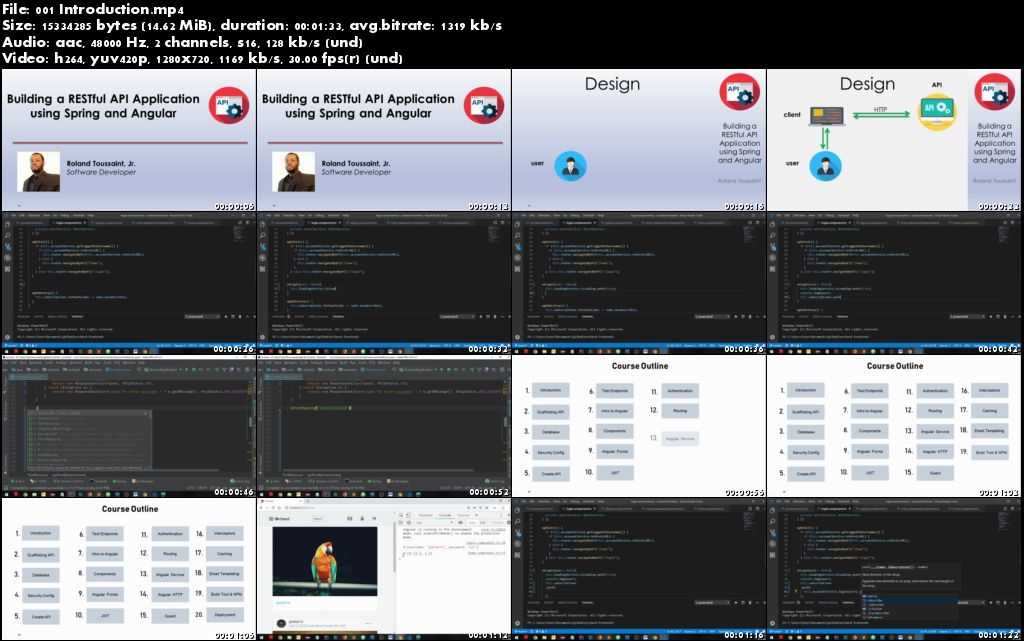Viewport: 1024px width, 641px height.
Task: Click 'Caching' box in 00:01:06 outline frame
Action: [x=225, y=554]
